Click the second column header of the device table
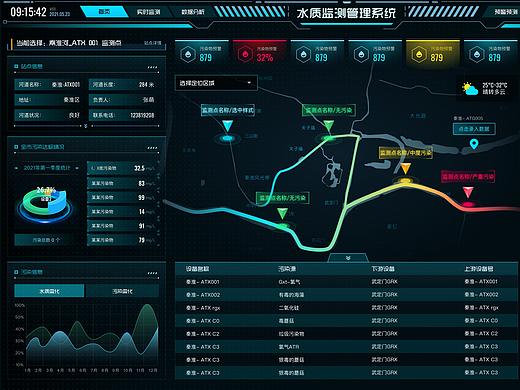This screenshot has width=520, height=390. (287, 269)
